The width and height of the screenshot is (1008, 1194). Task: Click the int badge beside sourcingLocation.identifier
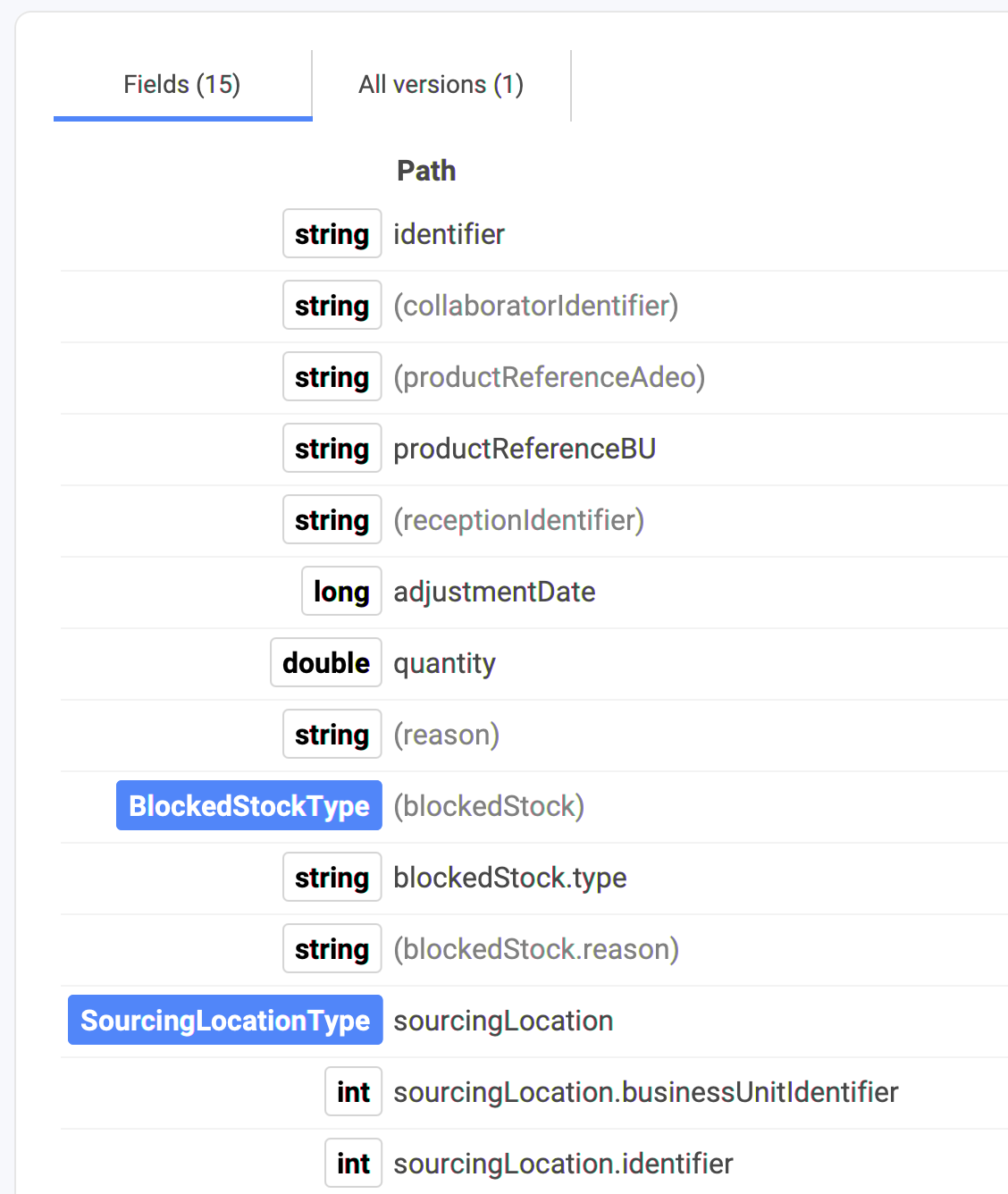(354, 1163)
